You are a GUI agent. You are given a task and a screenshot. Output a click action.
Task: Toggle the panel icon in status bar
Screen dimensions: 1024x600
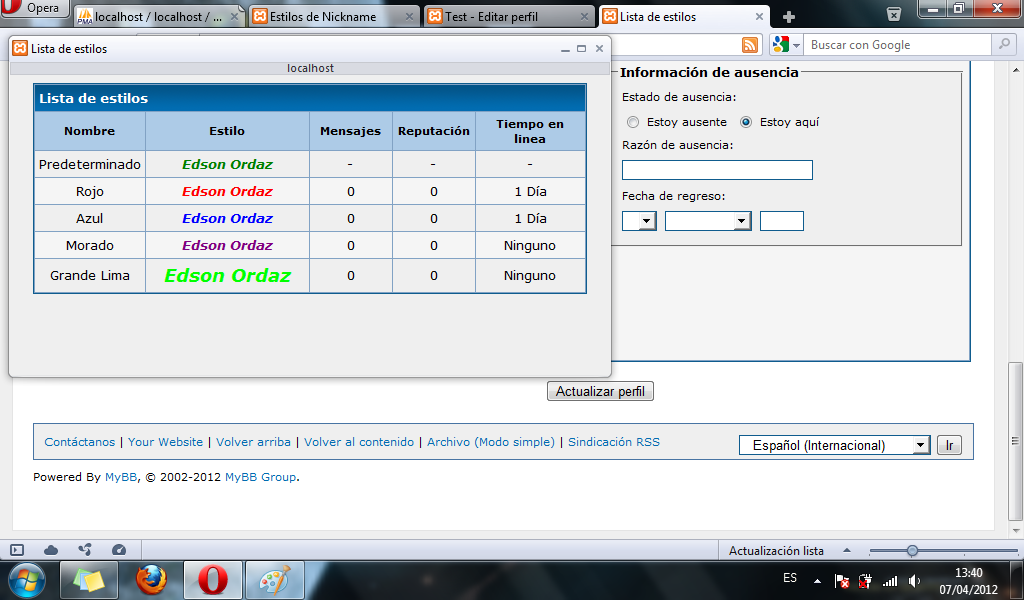point(17,550)
